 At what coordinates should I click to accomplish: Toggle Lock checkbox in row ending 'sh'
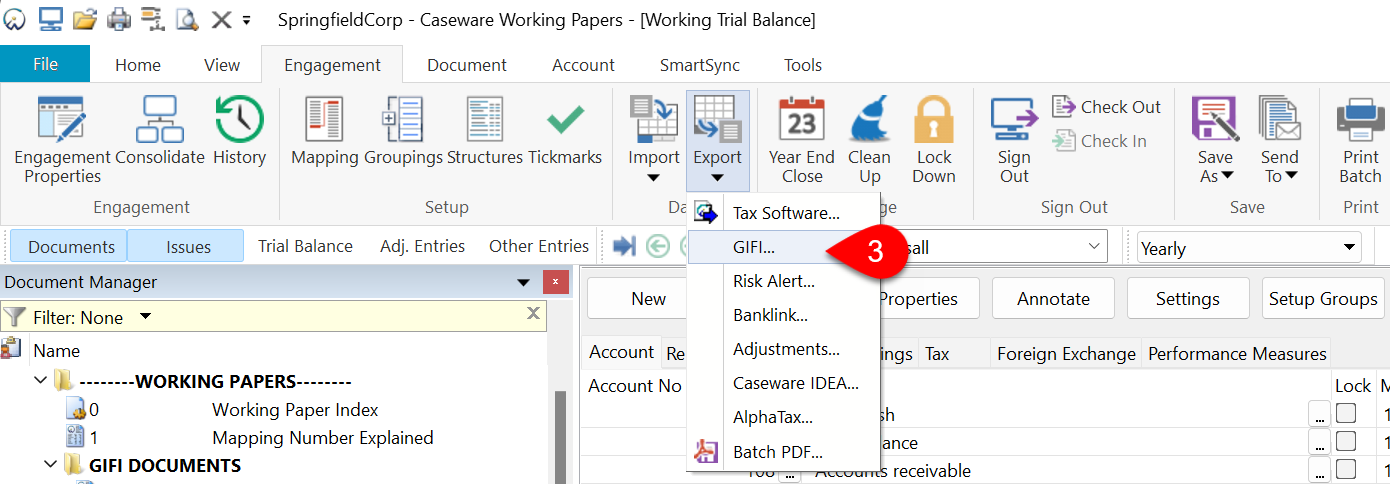click(x=1346, y=414)
